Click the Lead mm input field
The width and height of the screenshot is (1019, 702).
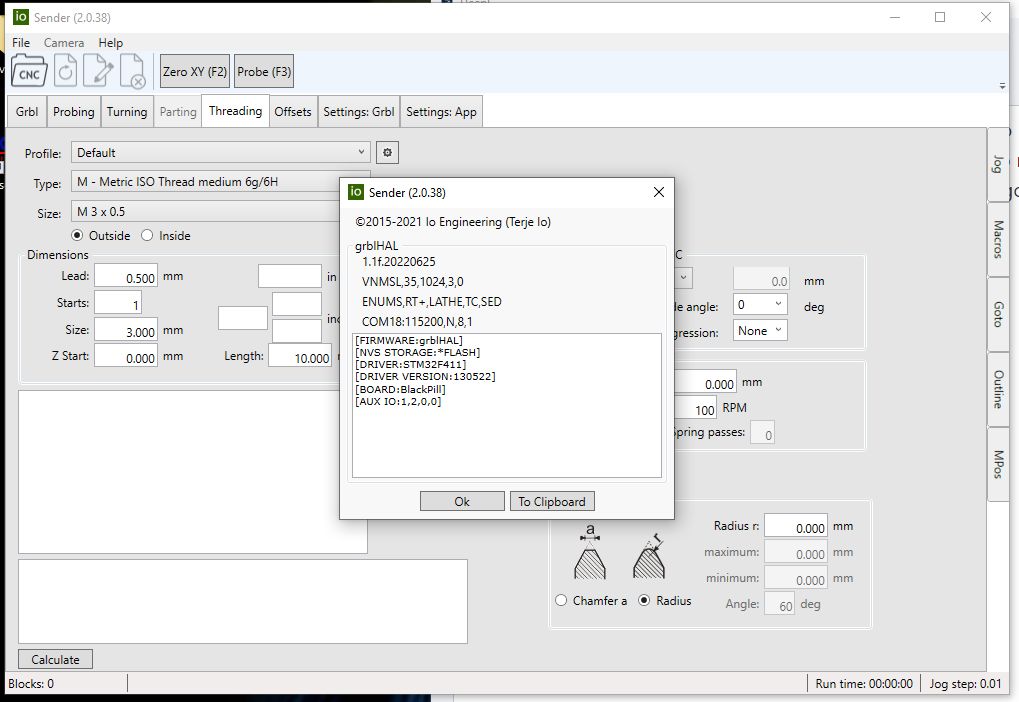tap(126, 276)
